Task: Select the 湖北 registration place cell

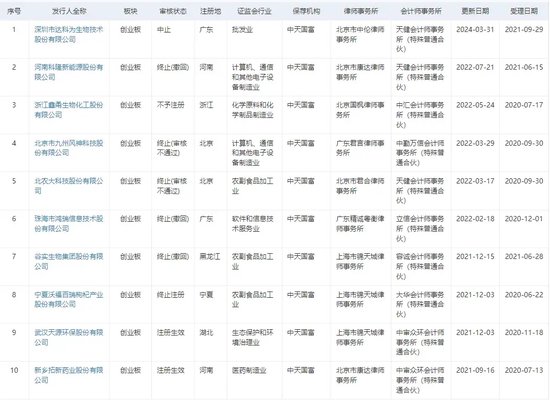Action: [206, 332]
